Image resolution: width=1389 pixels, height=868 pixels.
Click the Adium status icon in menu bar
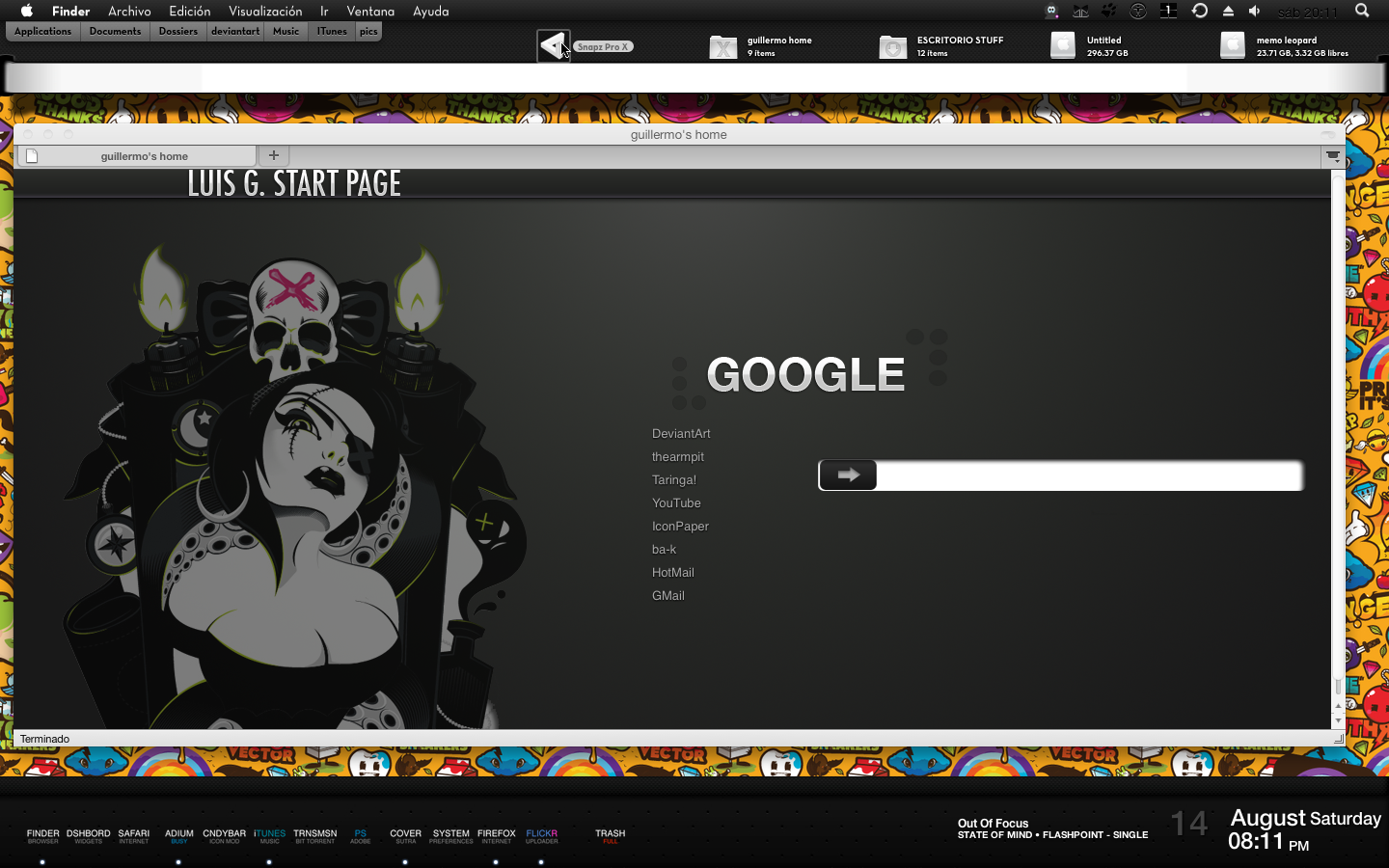(x=1052, y=11)
